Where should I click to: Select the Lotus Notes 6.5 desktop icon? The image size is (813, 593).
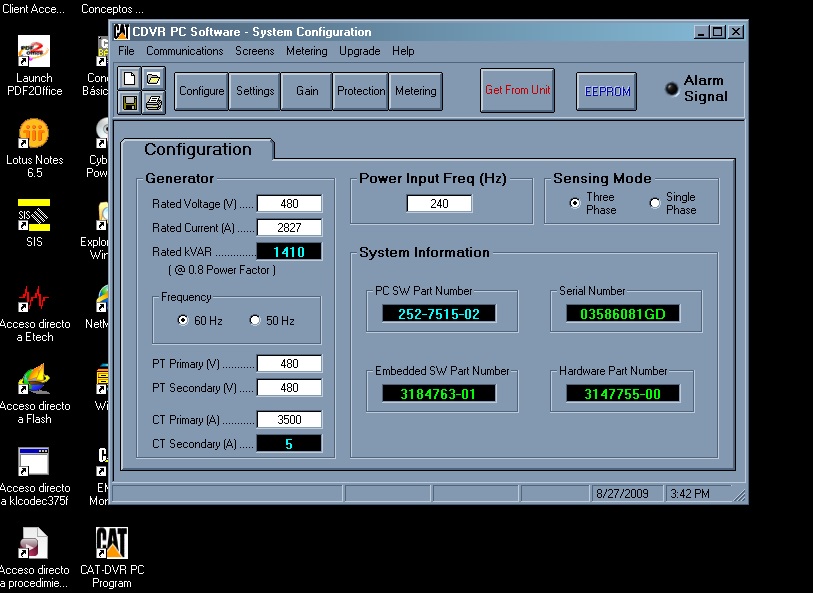pos(34,134)
